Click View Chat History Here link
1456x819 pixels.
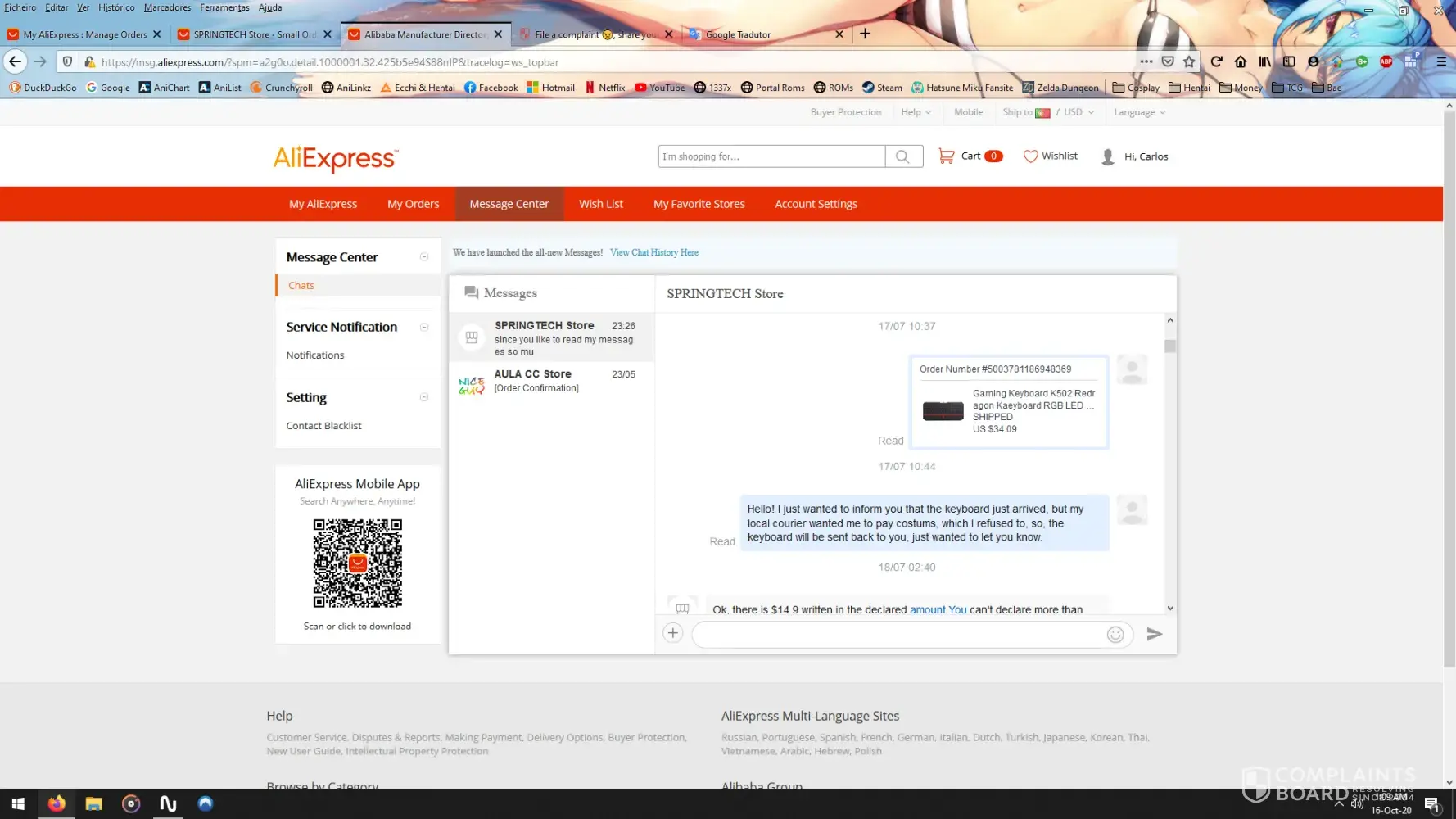pos(653,252)
